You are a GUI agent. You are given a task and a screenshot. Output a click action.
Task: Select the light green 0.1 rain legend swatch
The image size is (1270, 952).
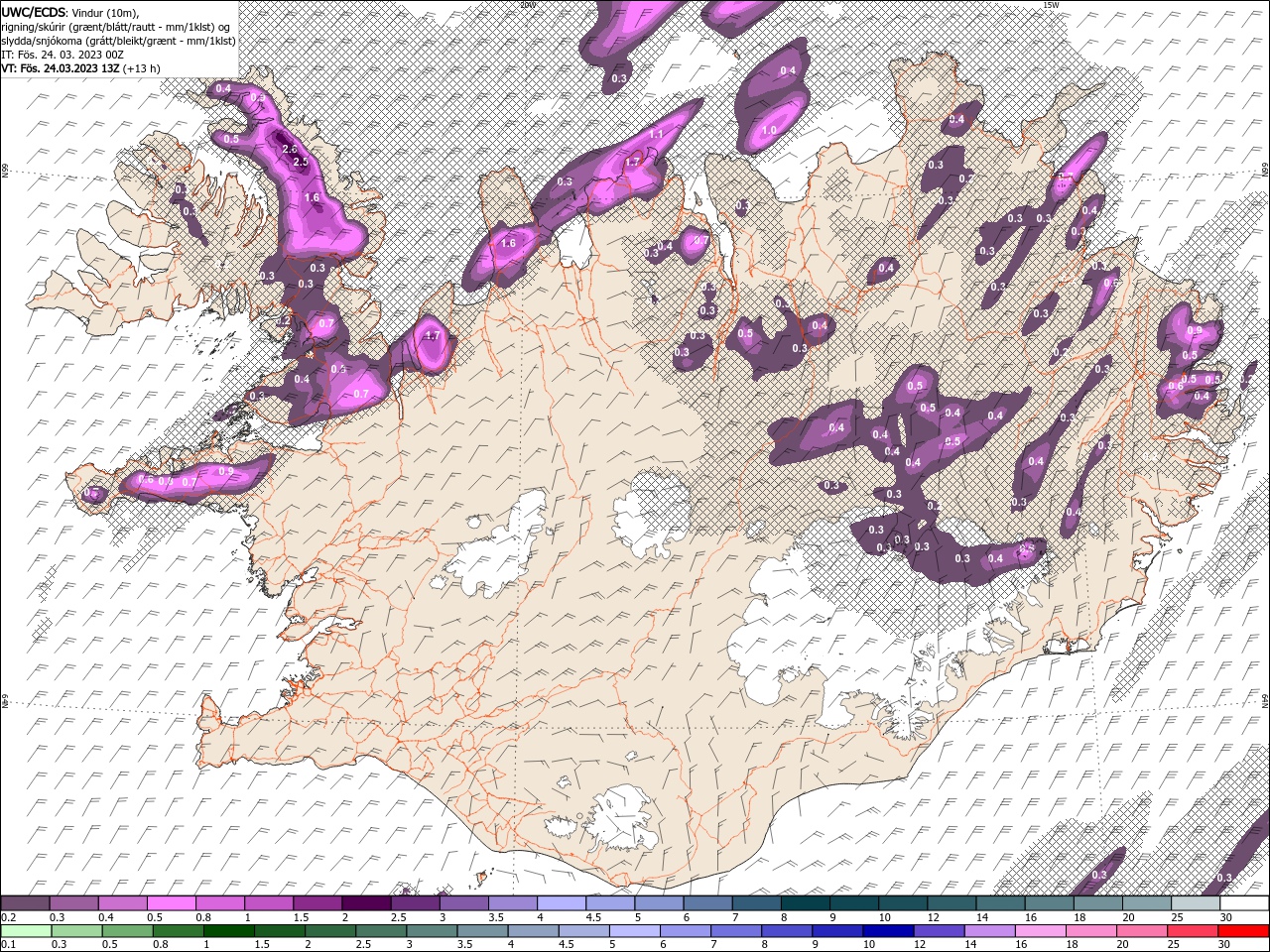point(26,930)
